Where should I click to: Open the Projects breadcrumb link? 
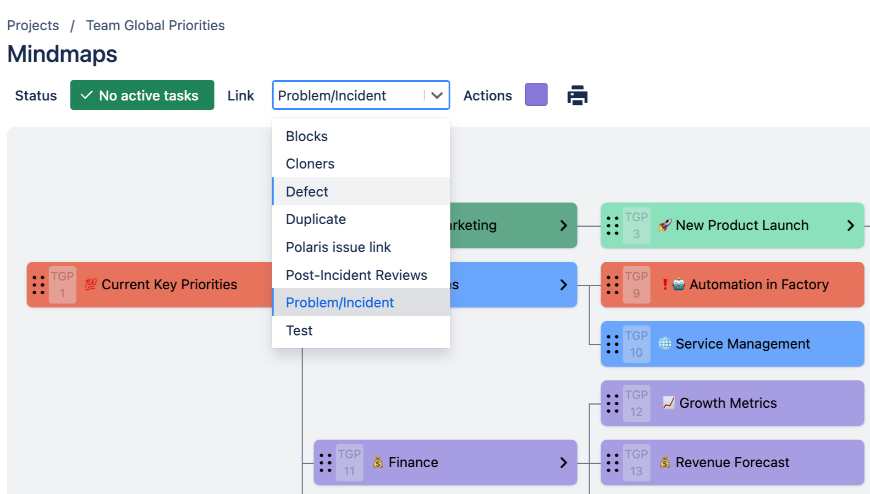click(x=33, y=25)
